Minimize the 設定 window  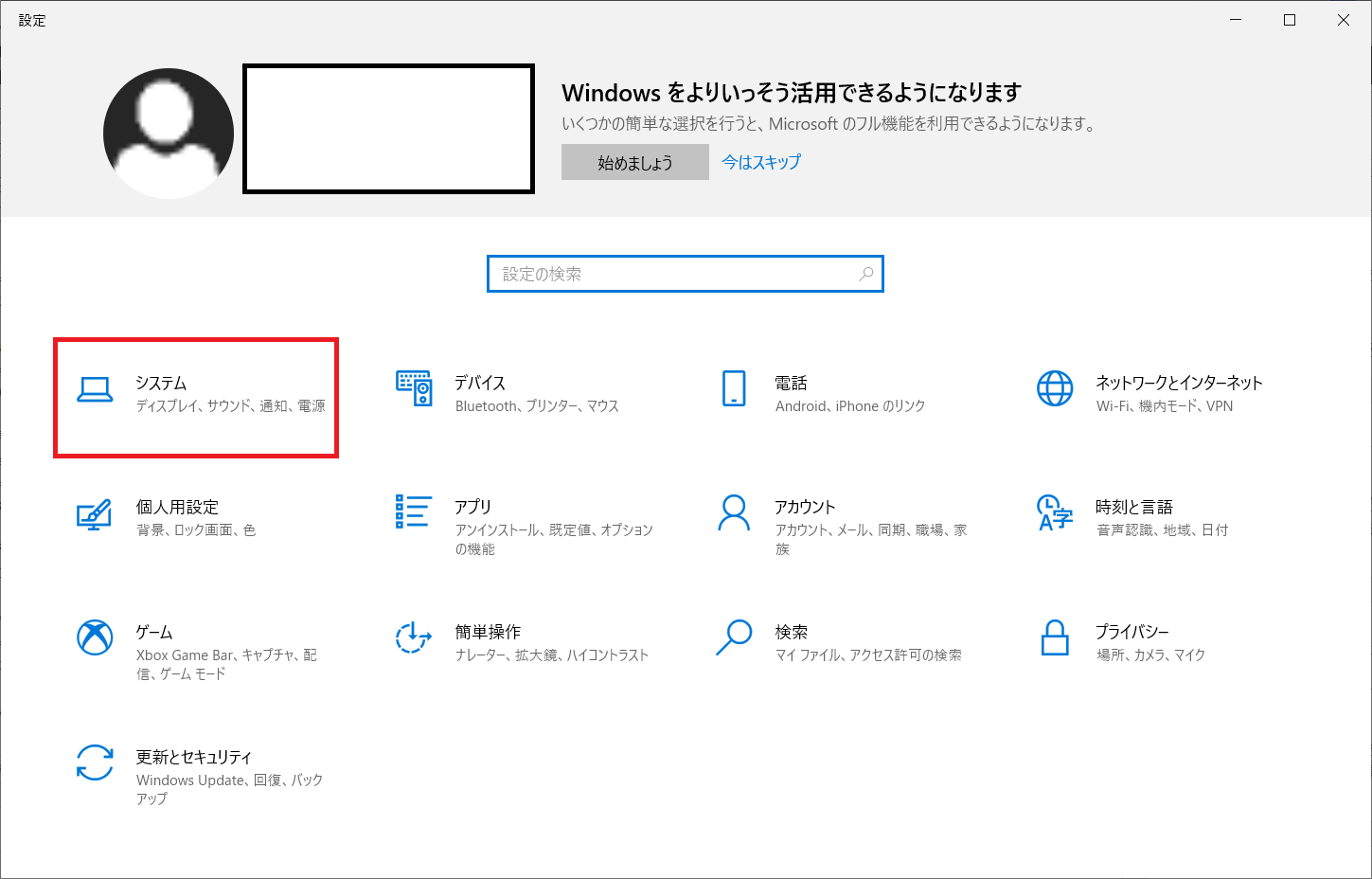(x=1236, y=20)
